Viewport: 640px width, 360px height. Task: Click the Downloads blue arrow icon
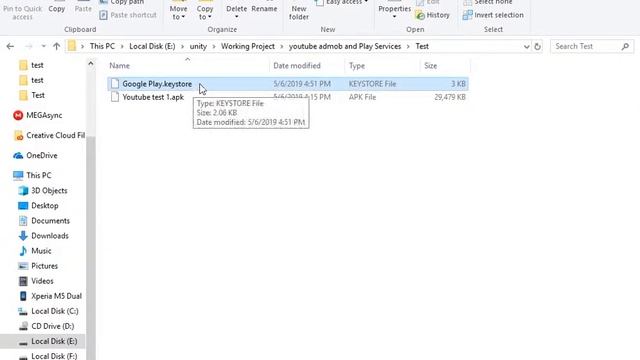coord(23,236)
